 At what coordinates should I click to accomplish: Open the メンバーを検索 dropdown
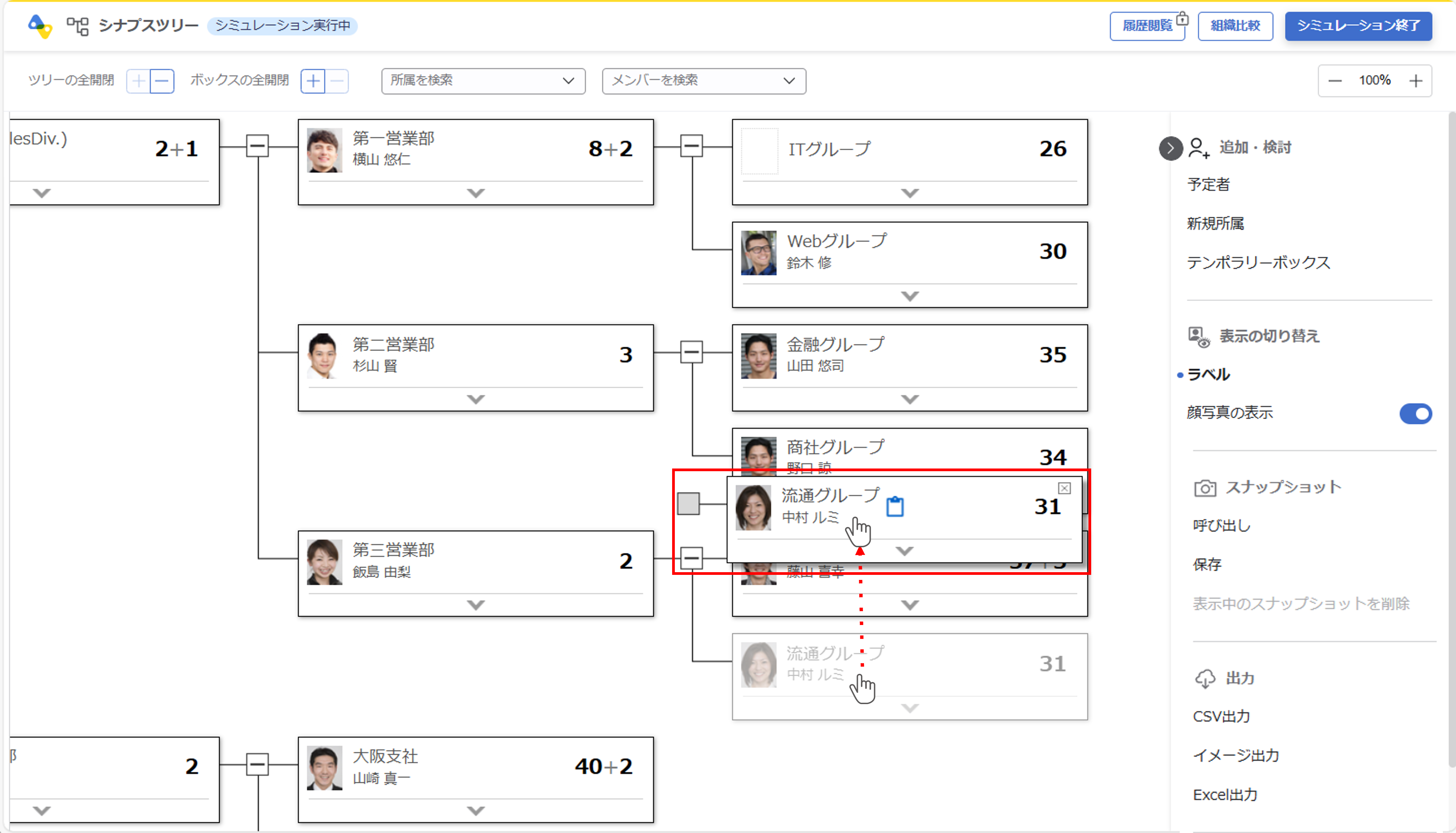704,81
